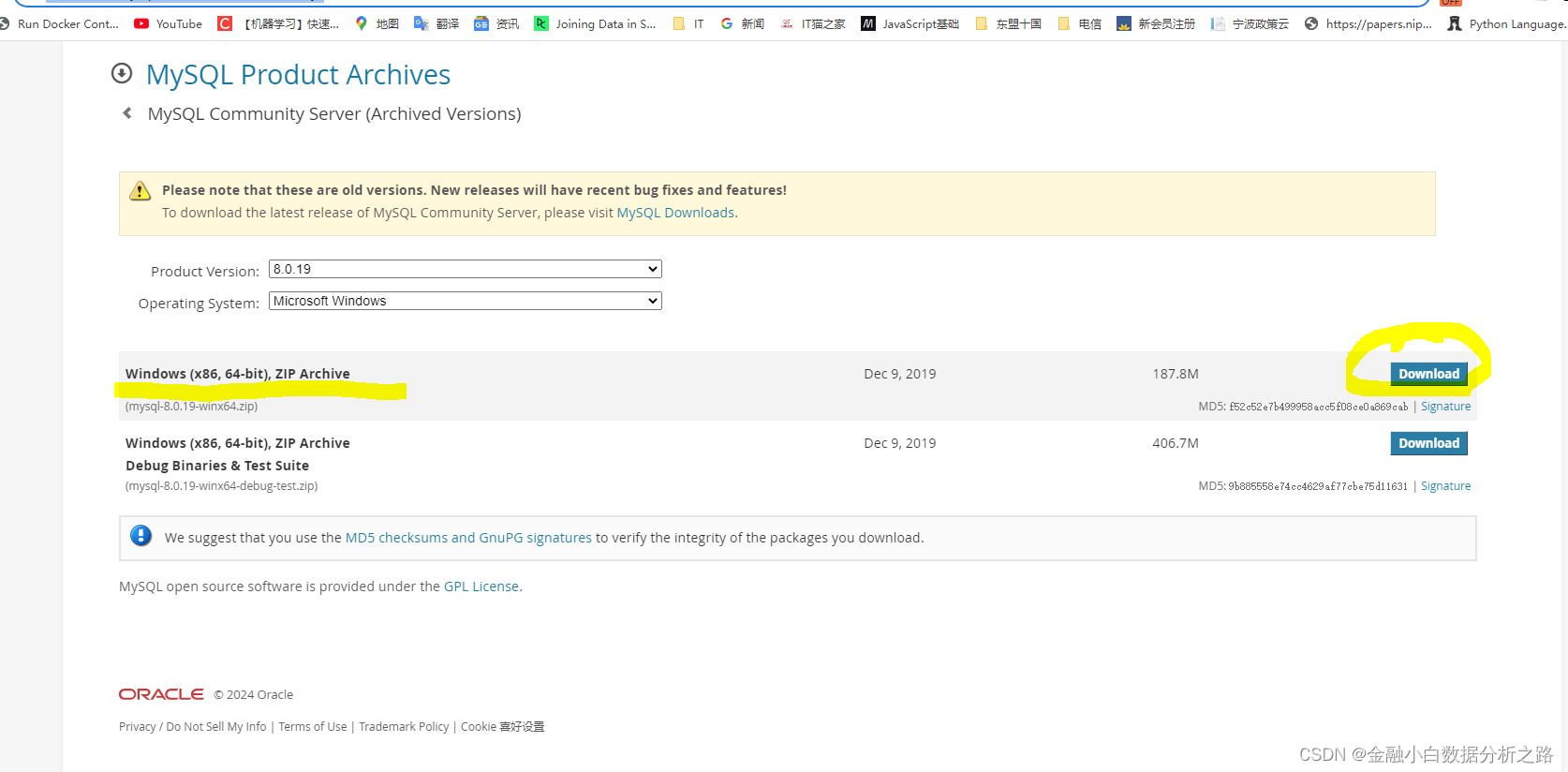
Task: Open the 宁波政策云 bookmark
Action: coord(1250,23)
